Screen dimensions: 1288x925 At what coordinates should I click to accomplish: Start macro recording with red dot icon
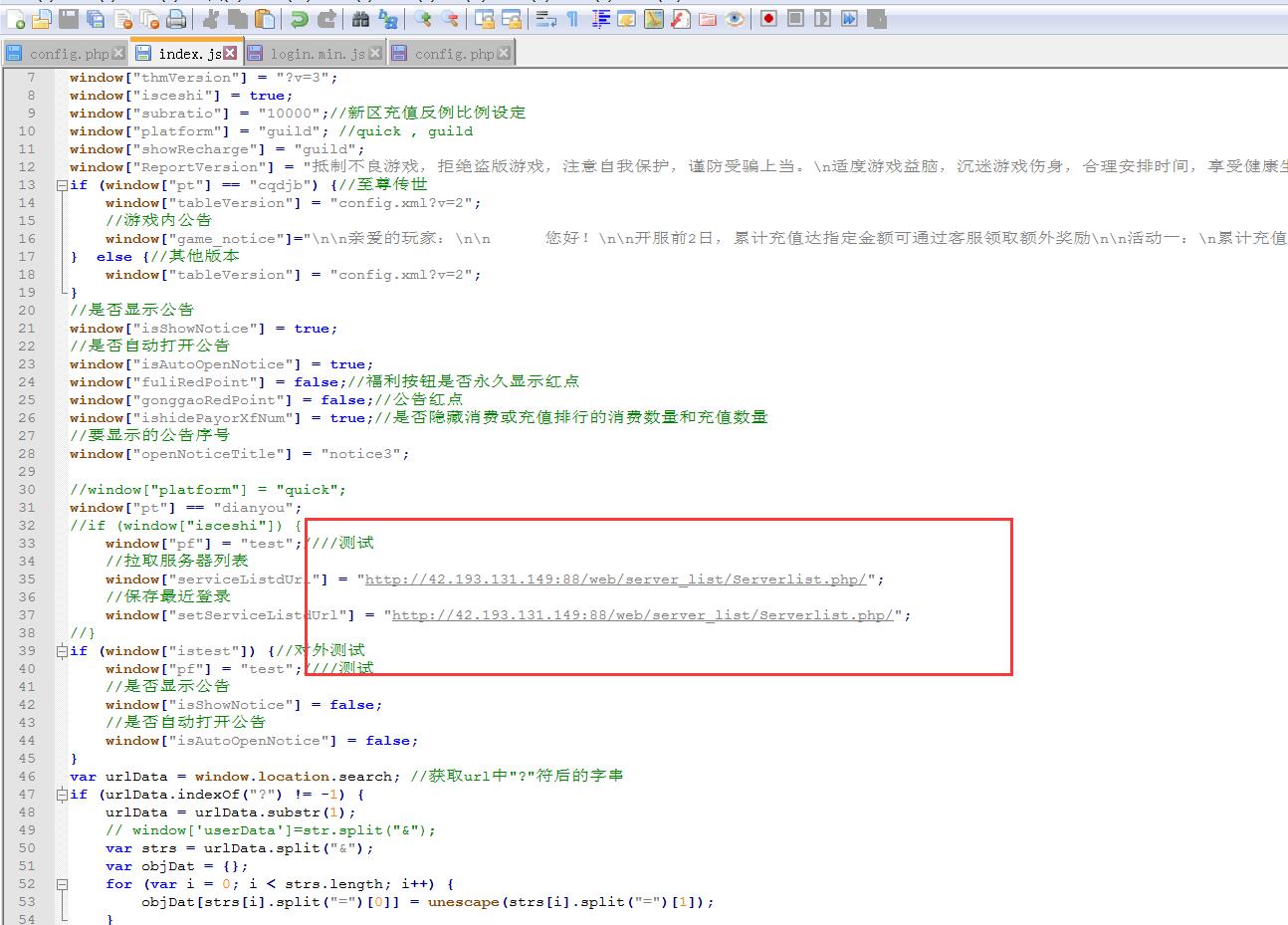coord(768,19)
